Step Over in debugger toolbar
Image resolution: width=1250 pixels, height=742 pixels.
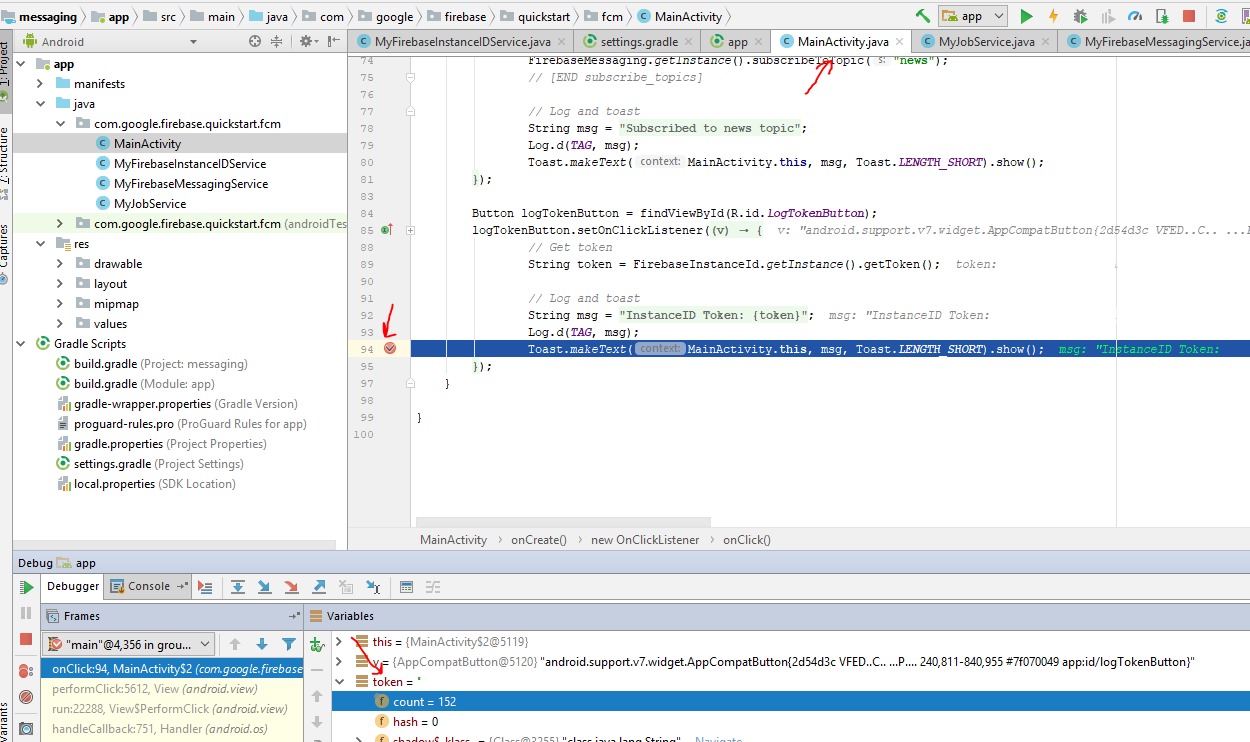[238, 587]
